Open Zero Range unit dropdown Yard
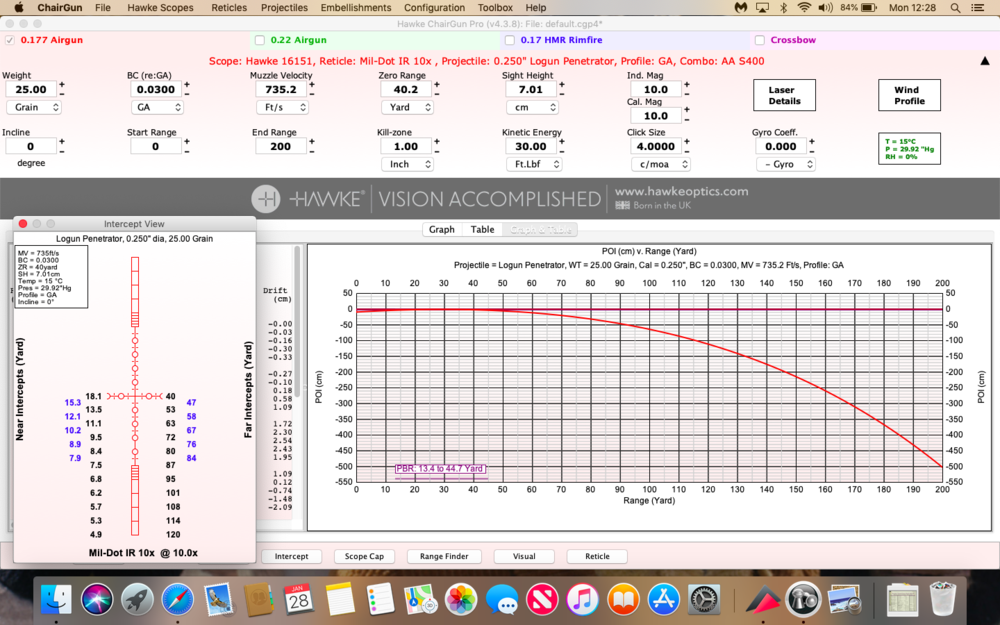The width and height of the screenshot is (1000, 625). click(407, 107)
